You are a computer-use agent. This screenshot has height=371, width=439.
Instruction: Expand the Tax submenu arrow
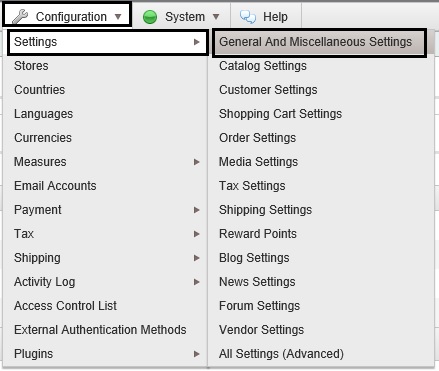coord(197,234)
